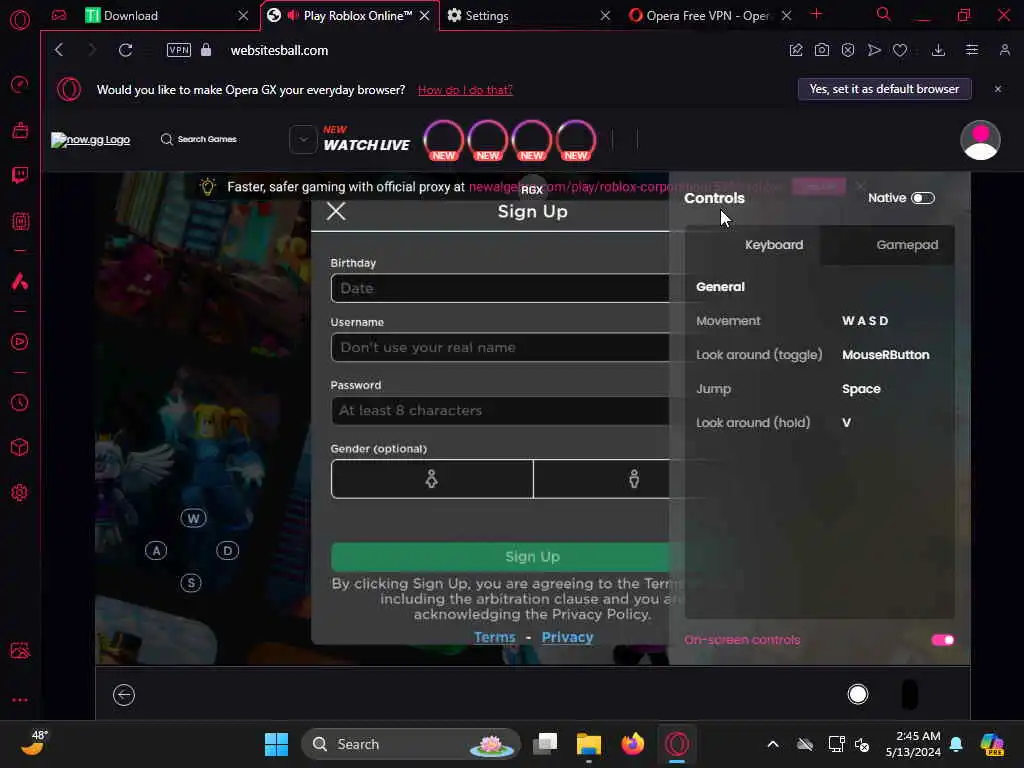Open the user avatar on now.gg header
This screenshot has height=768, width=1024.
[980, 140]
